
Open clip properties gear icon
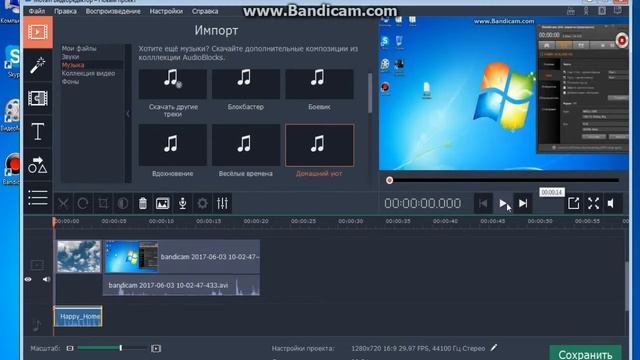pos(202,203)
